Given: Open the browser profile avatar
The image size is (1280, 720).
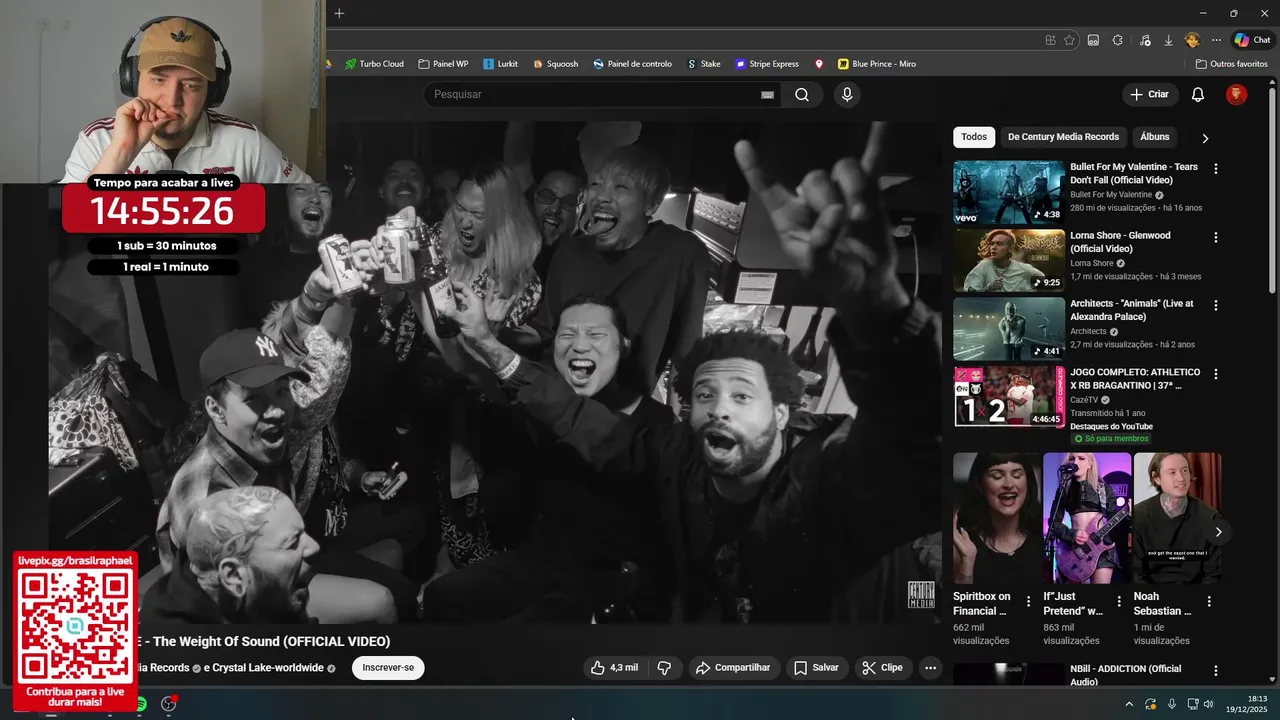Looking at the screenshot, I should coord(1192,40).
